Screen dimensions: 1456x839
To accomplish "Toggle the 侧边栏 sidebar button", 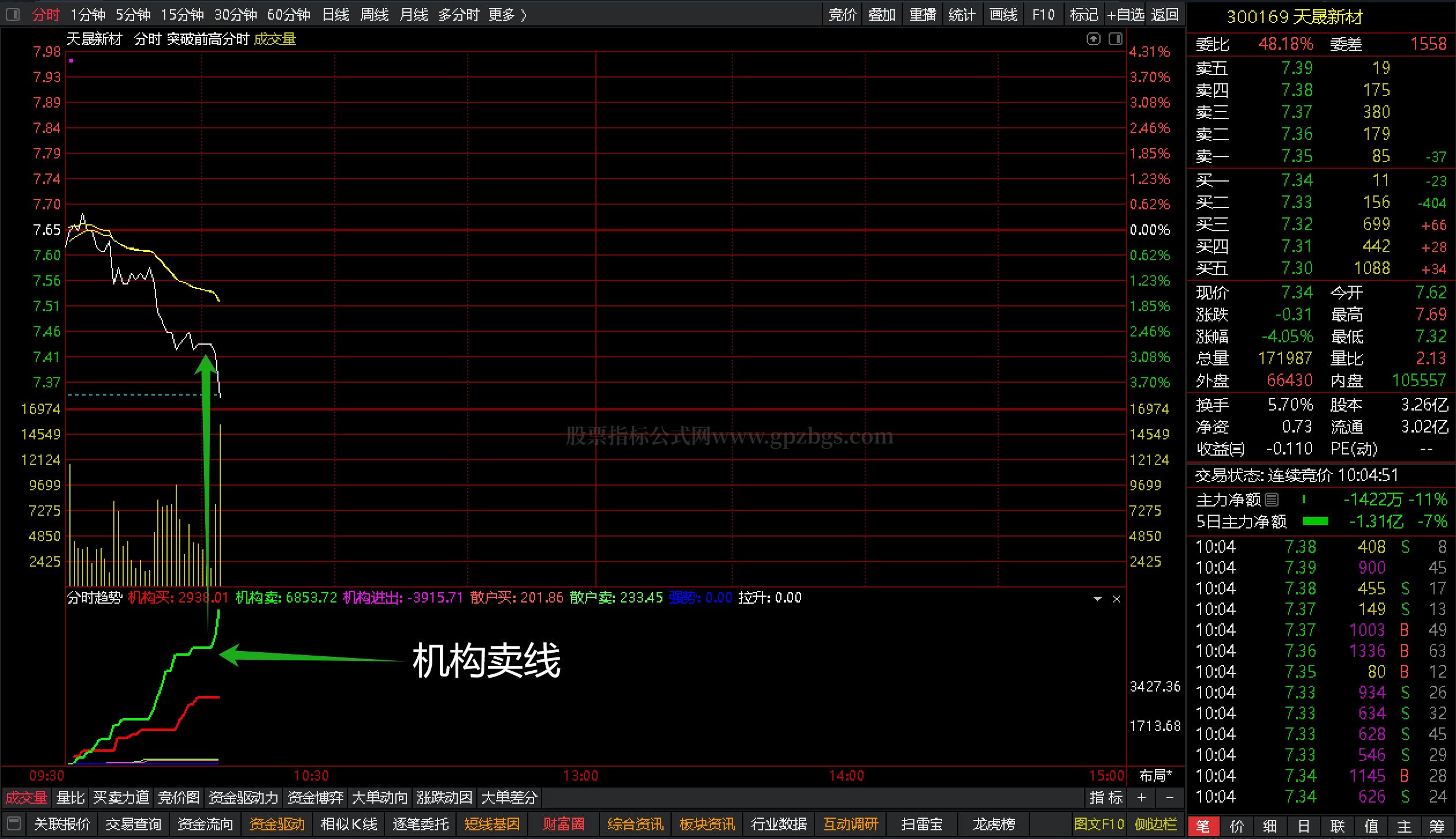I will pyautogui.click(x=1155, y=824).
